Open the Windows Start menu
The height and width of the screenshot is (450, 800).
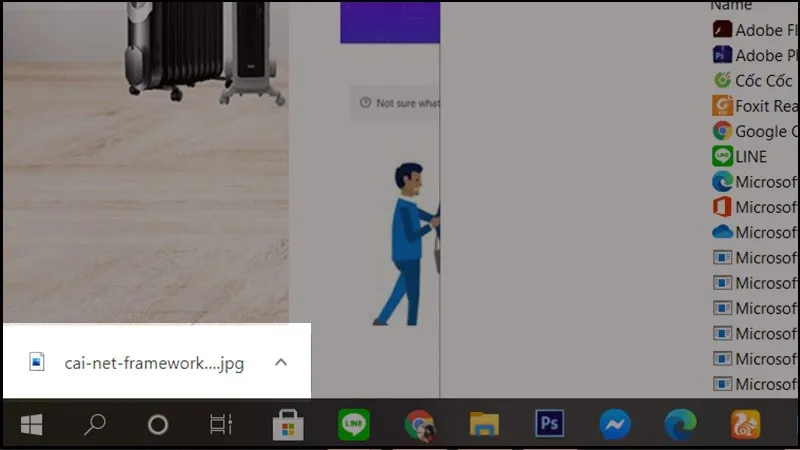coord(31,425)
